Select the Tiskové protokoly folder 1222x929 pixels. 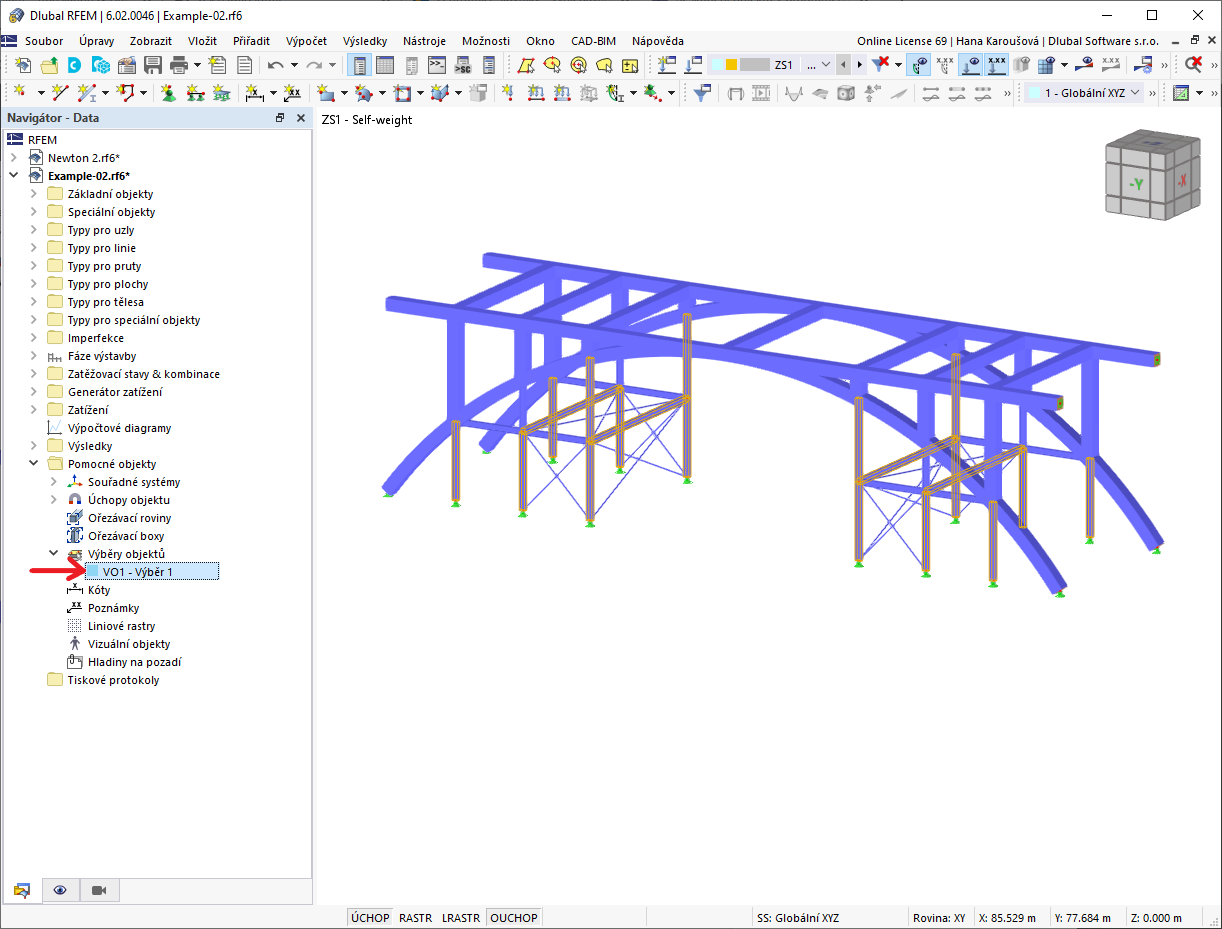coord(113,680)
